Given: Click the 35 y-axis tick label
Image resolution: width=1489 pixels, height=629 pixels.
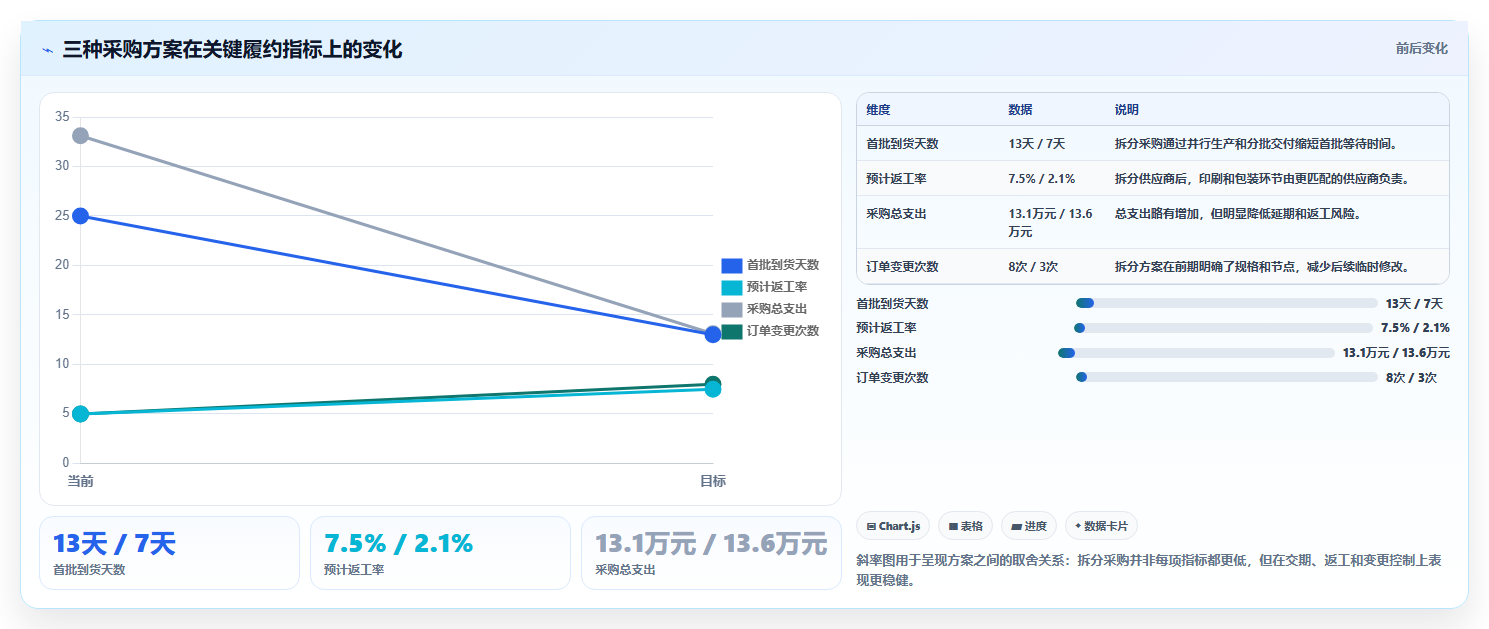Looking at the screenshot, I should point(62,117).
